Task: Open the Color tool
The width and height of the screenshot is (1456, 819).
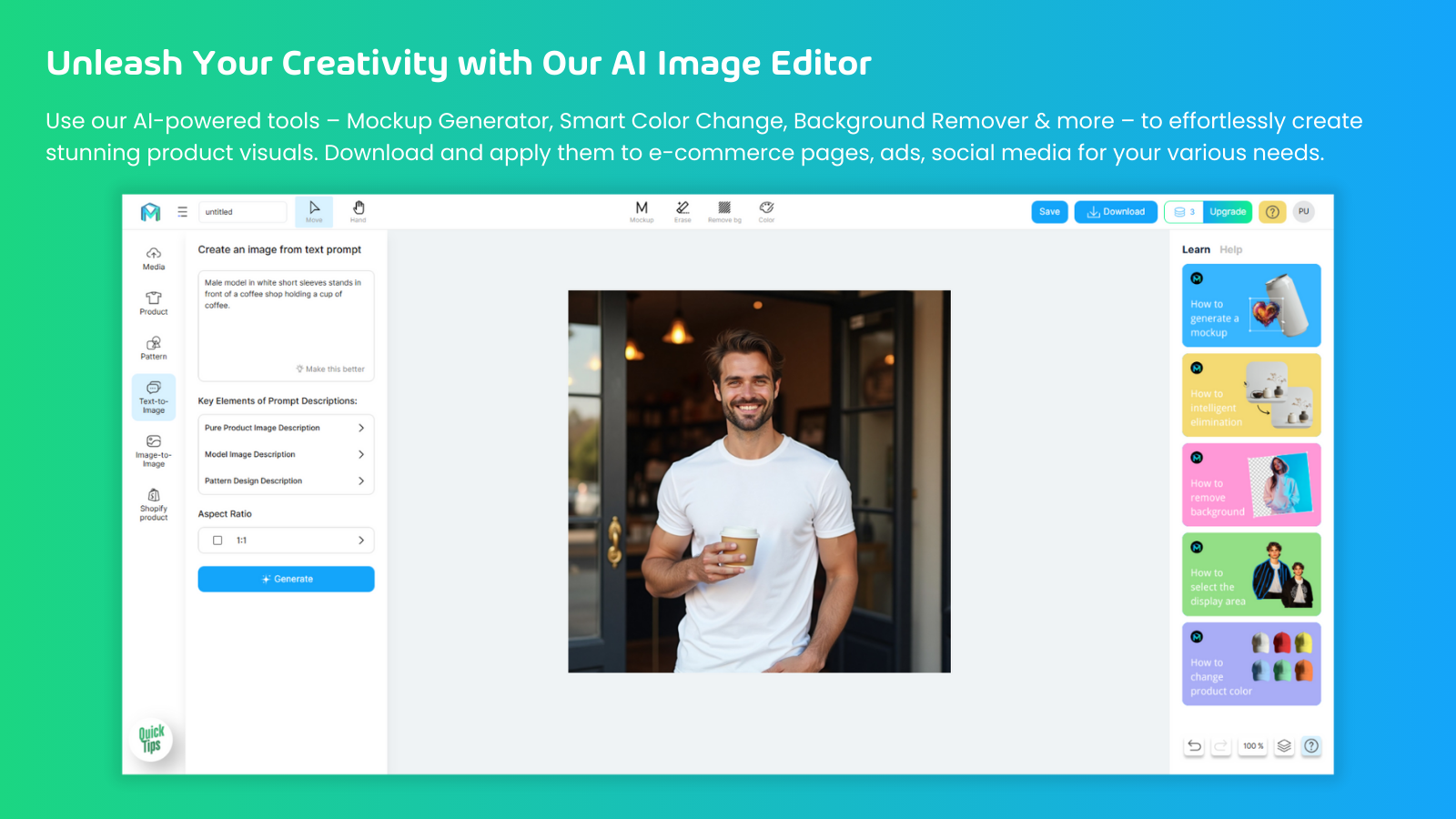Action: click(x=767, y=212)
